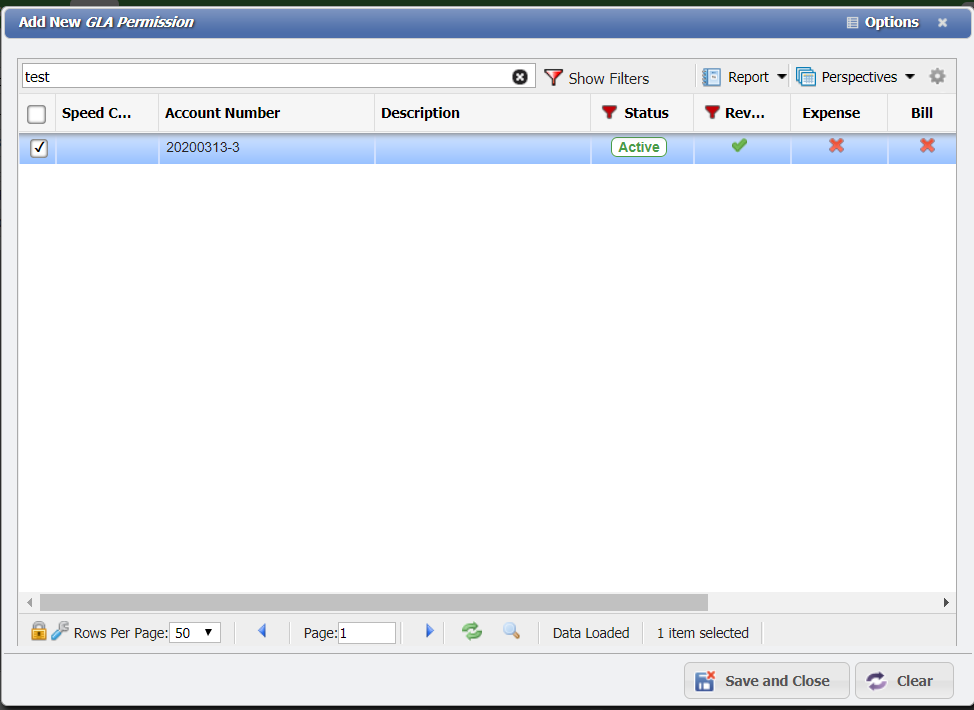974x710 pixels.
Task: Toggle the select-all checkbox in the header
Action: [37, 114]
